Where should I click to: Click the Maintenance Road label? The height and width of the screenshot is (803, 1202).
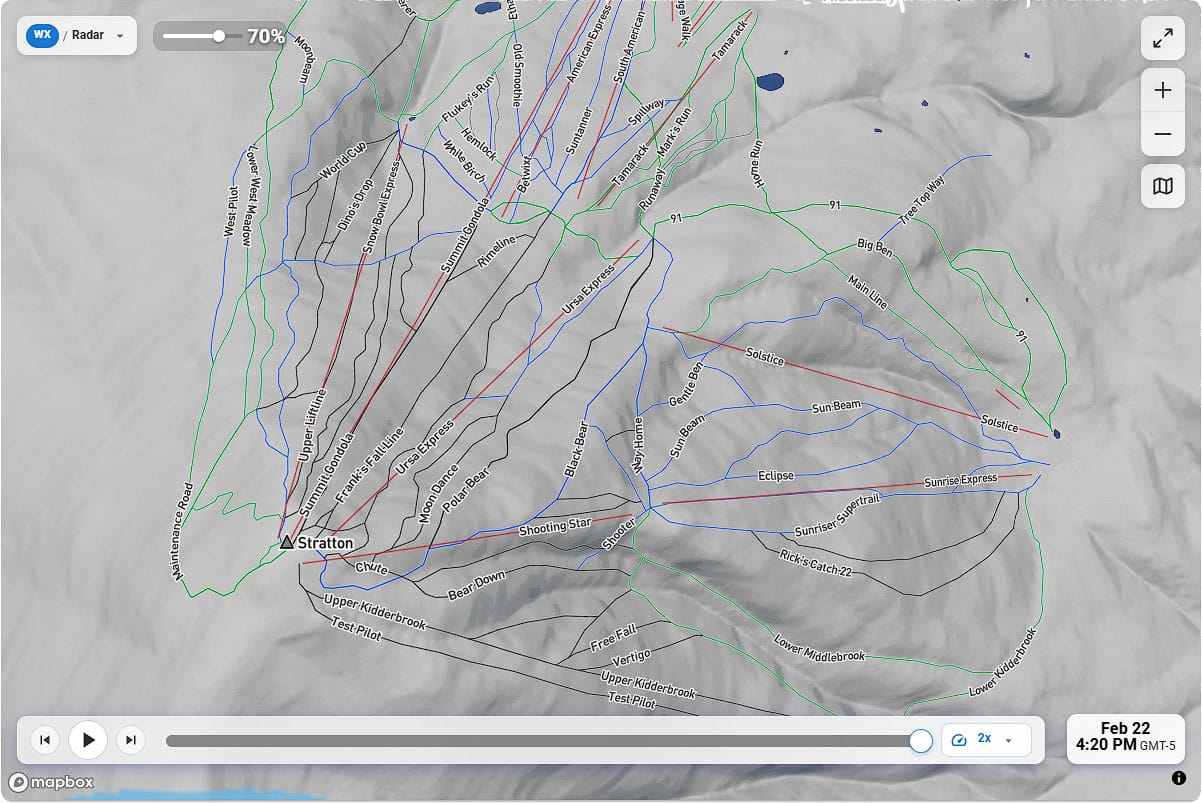[181, 530]
